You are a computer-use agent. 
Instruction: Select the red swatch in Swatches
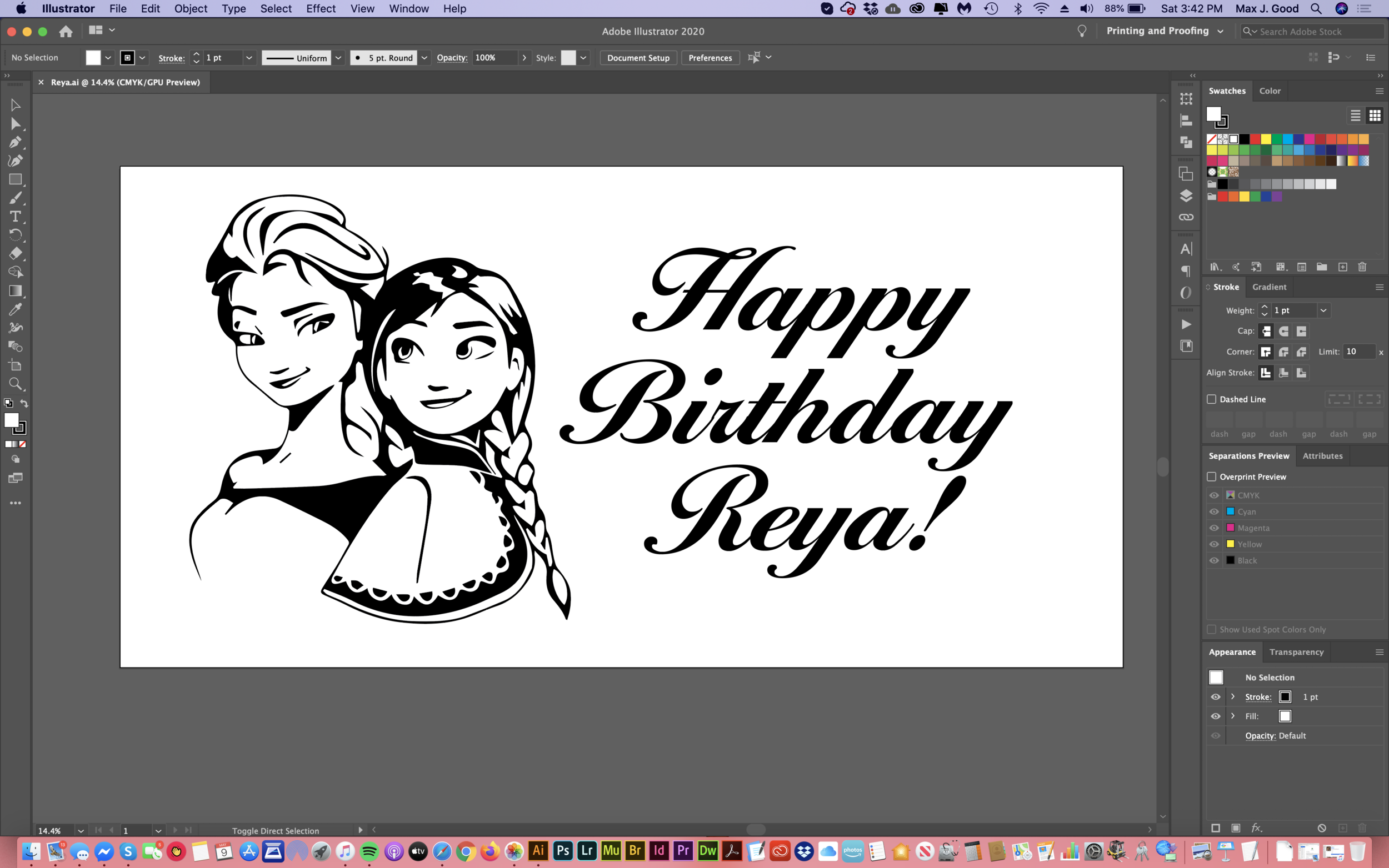1255,139
